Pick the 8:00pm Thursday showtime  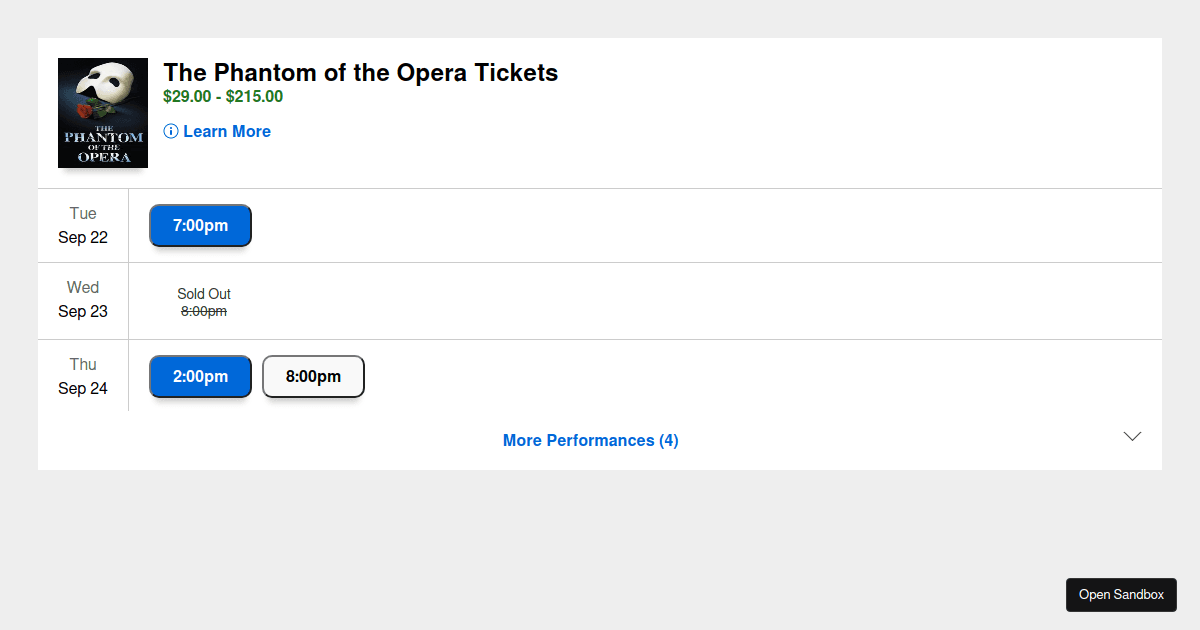pos(313,377)
